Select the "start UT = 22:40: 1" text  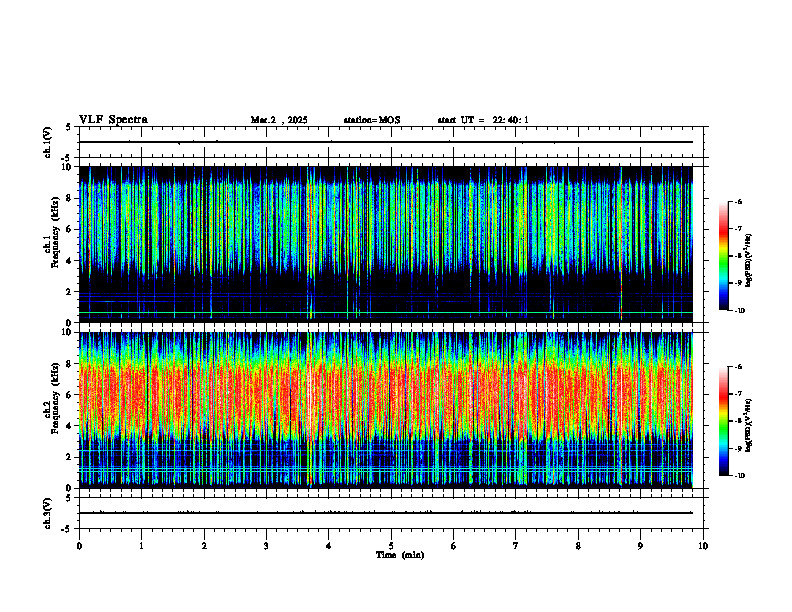(483, 120)
